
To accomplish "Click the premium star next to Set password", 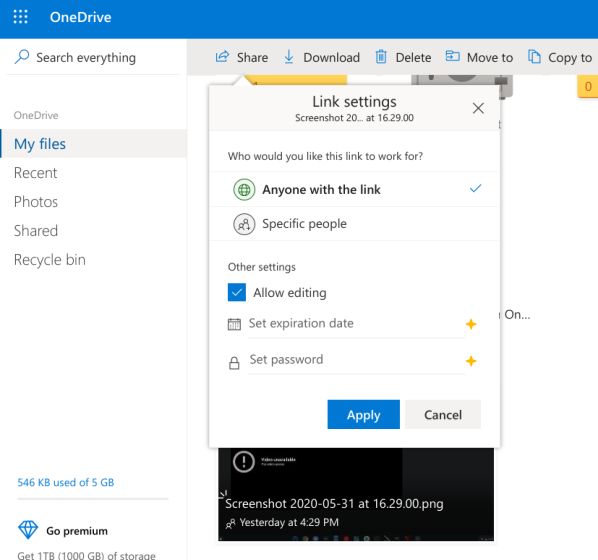I will coord(471,360).
